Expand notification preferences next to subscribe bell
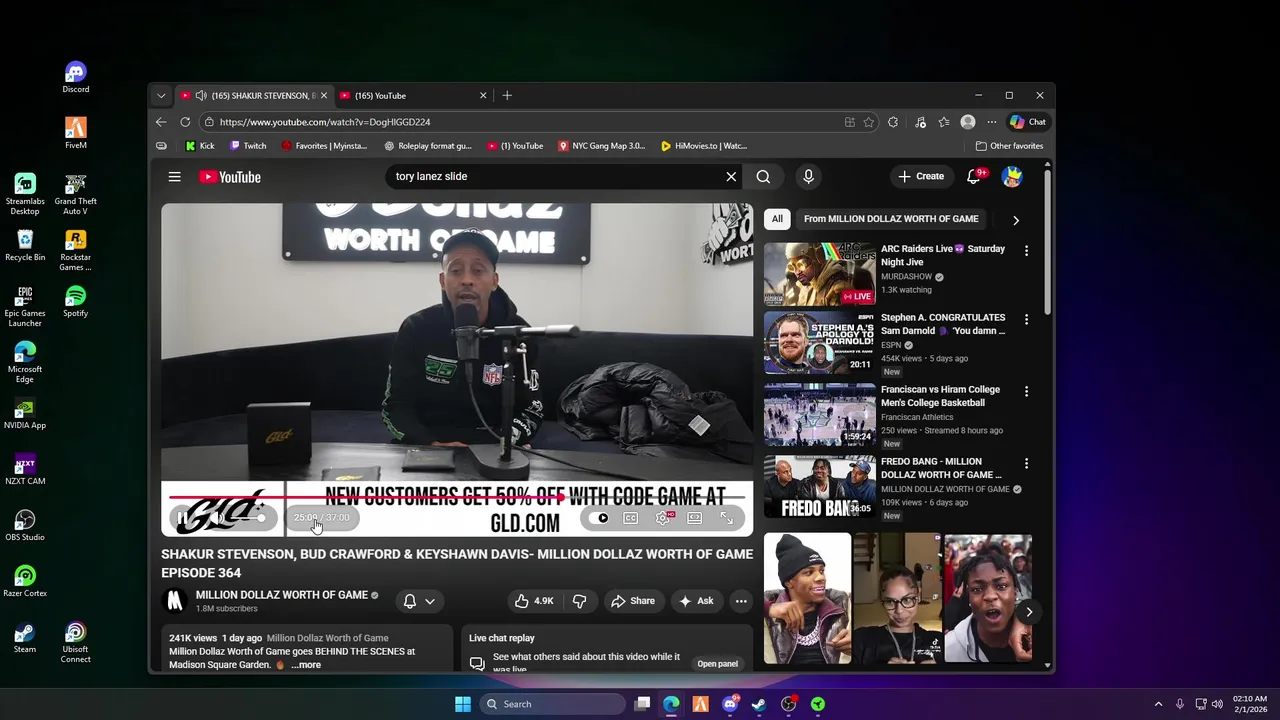The height and width of the screenshot is (720, 1280). pyautogui.click(x=430, y=601)
